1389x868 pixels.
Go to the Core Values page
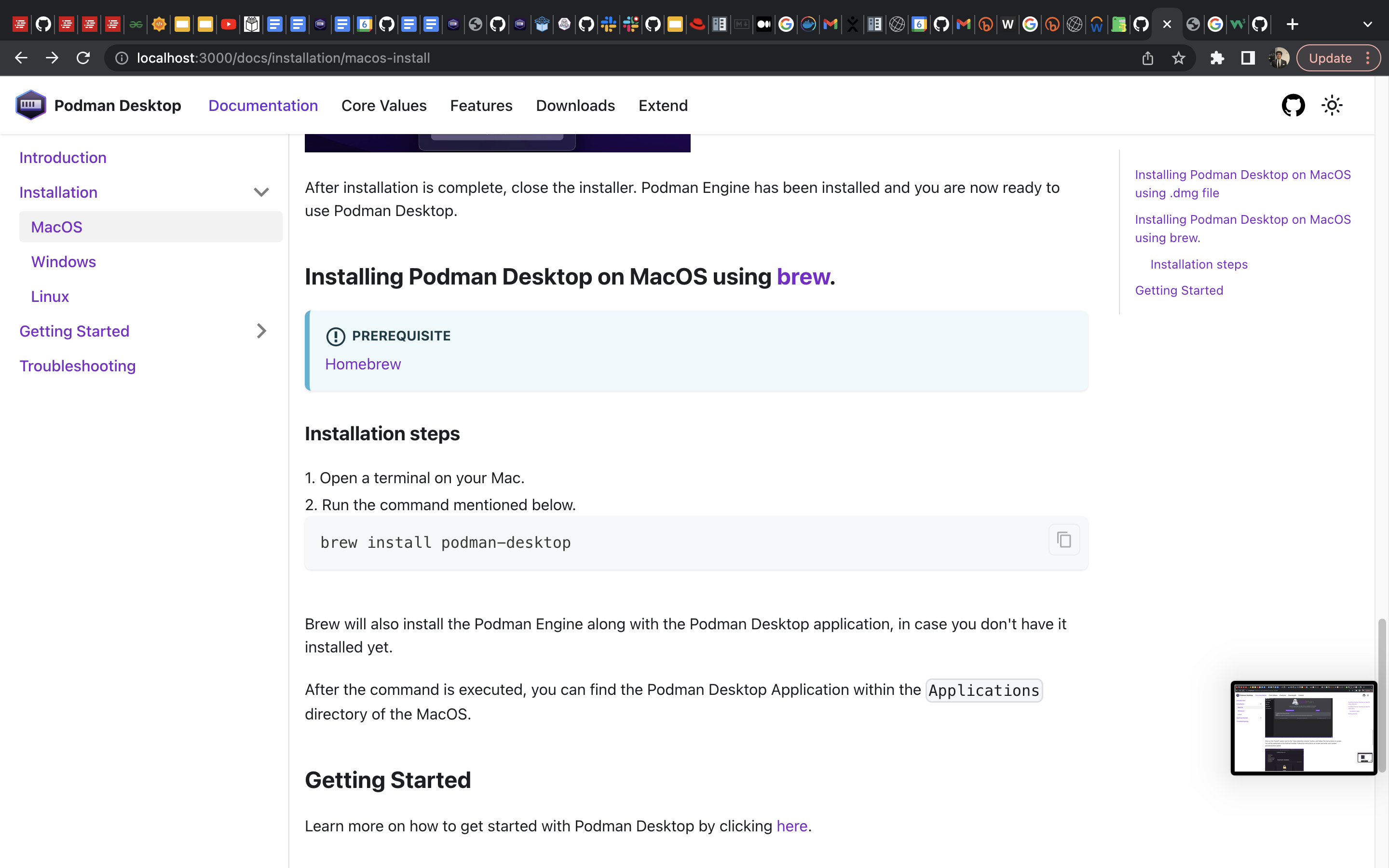pyautogui.click(x=383, y=106)
